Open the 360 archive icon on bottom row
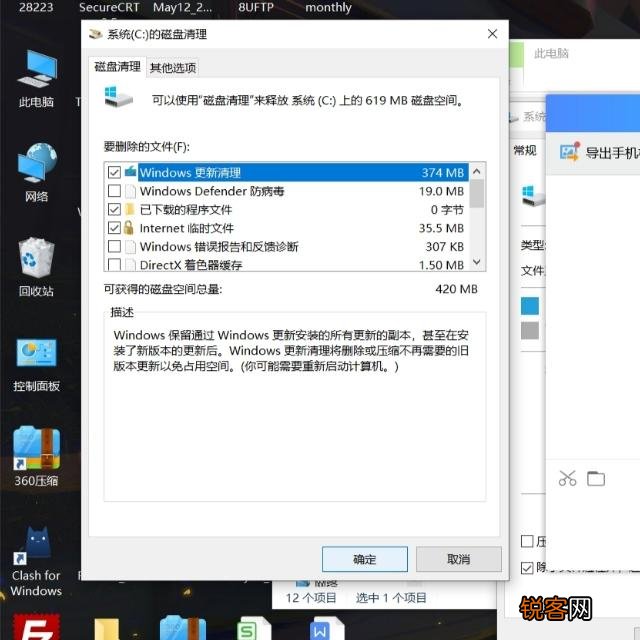640x640 pixels. pyautogui.click(x=182, y=629)
